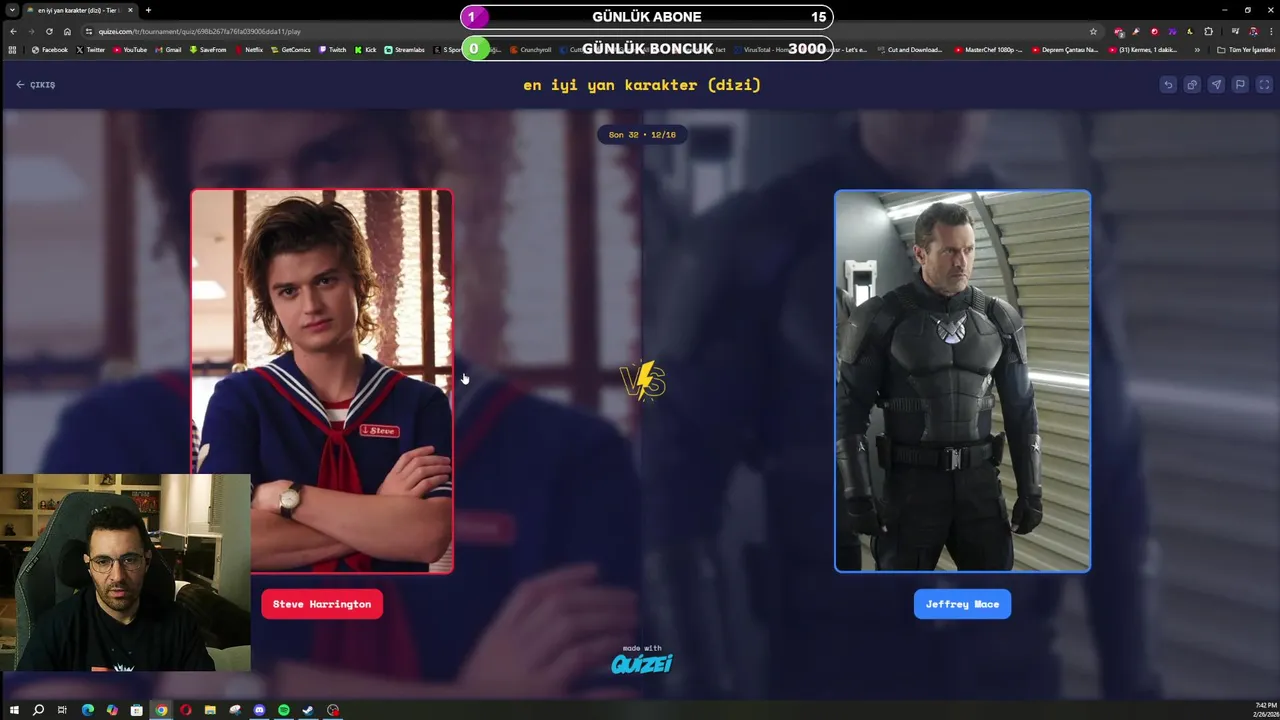Select the 'en iyi yan karakter (dizi)' tab
This screenshot has height=720, width=1280.
80,10
